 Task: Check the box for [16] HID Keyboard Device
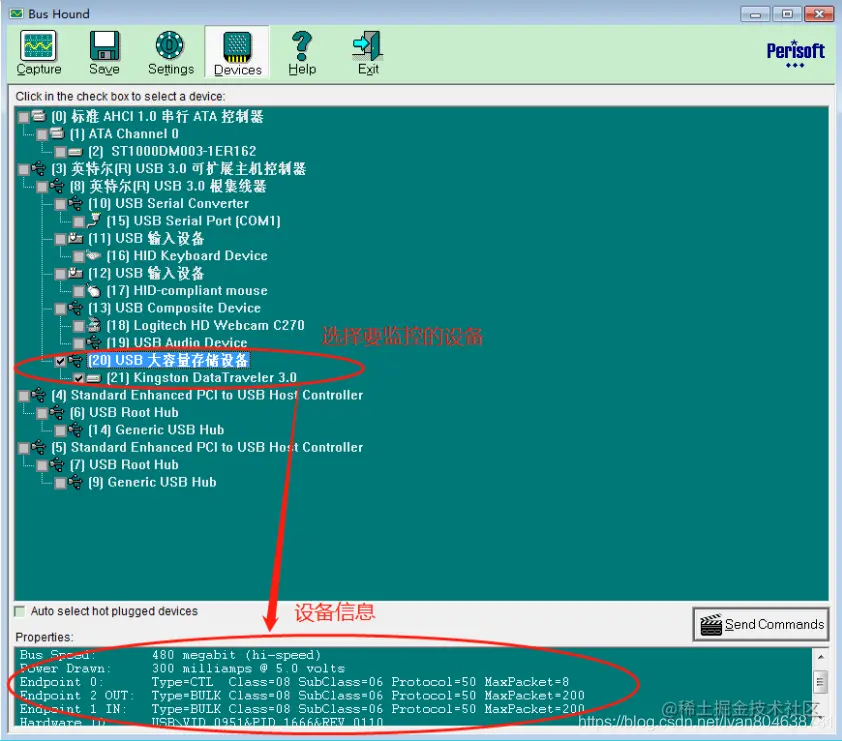coord(79,257)
